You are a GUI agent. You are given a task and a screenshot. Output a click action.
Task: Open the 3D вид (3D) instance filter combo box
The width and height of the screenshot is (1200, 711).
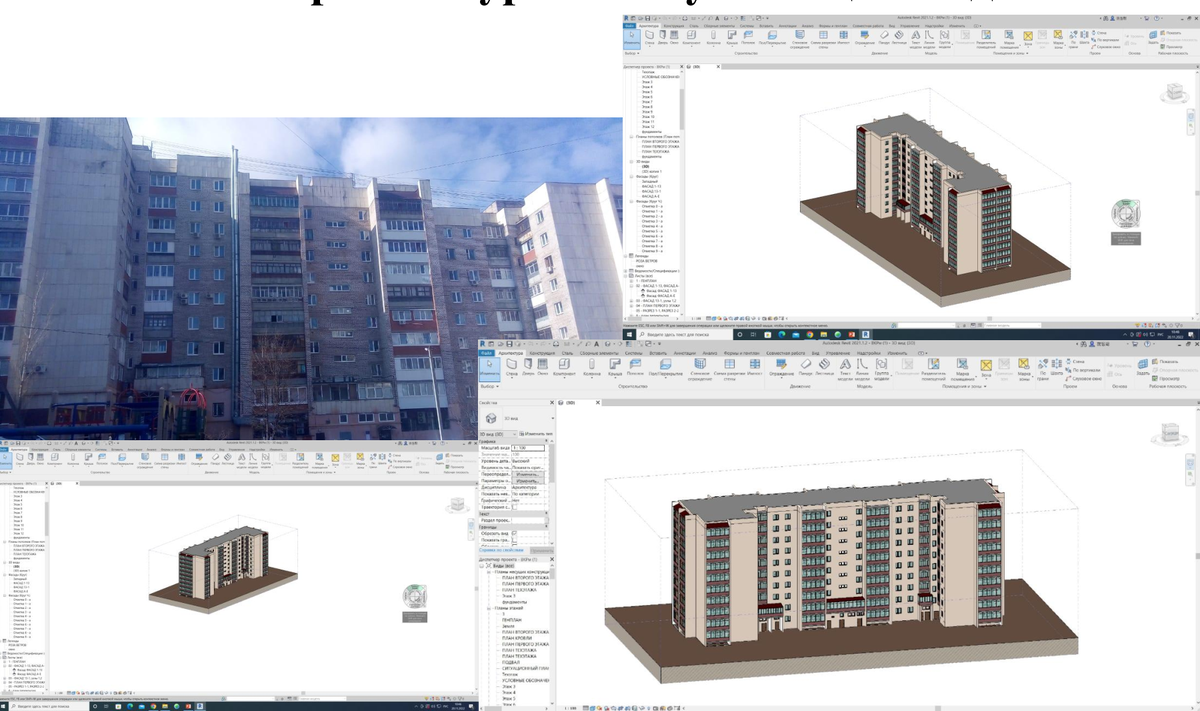click(498, 434)
